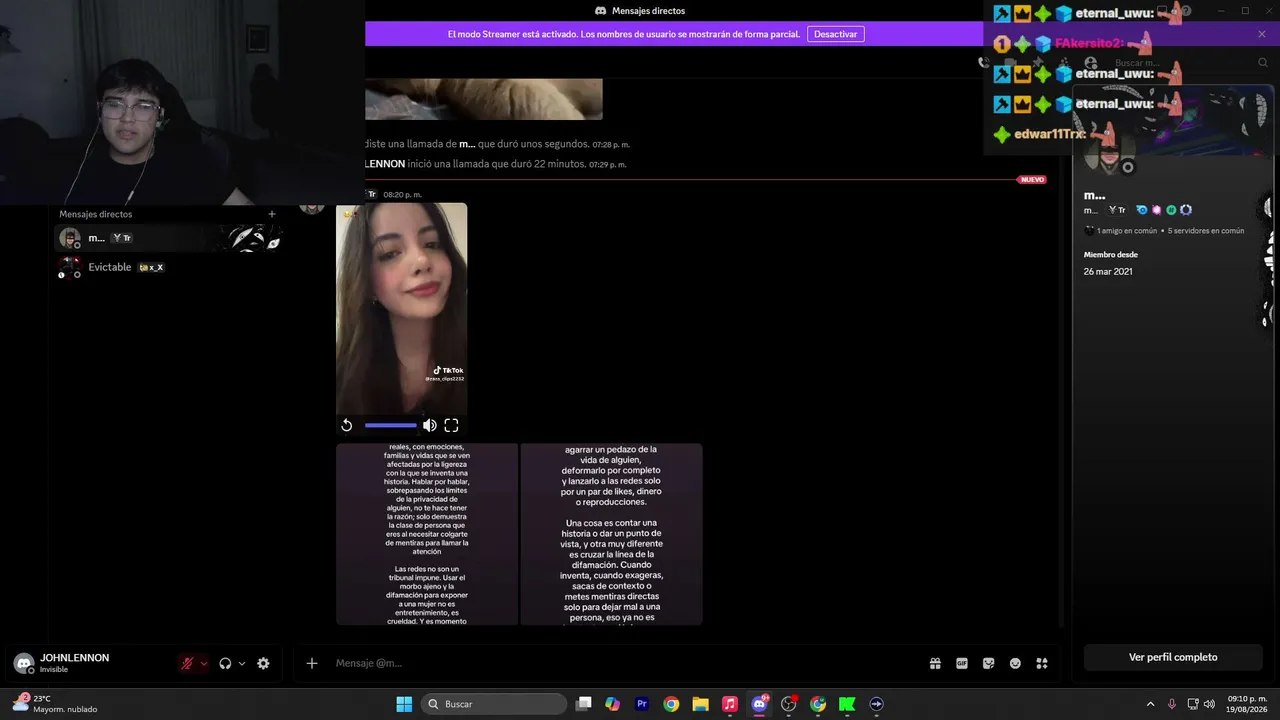Image resolution: width=1280 pixels, height=720 pixels.
Task: Click the Mensajes directos window title
Action: click(x=648, y=11)
